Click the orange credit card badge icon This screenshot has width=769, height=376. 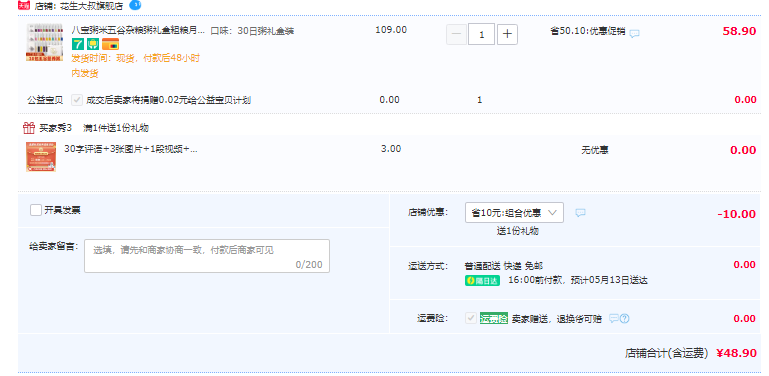[110, 44]
